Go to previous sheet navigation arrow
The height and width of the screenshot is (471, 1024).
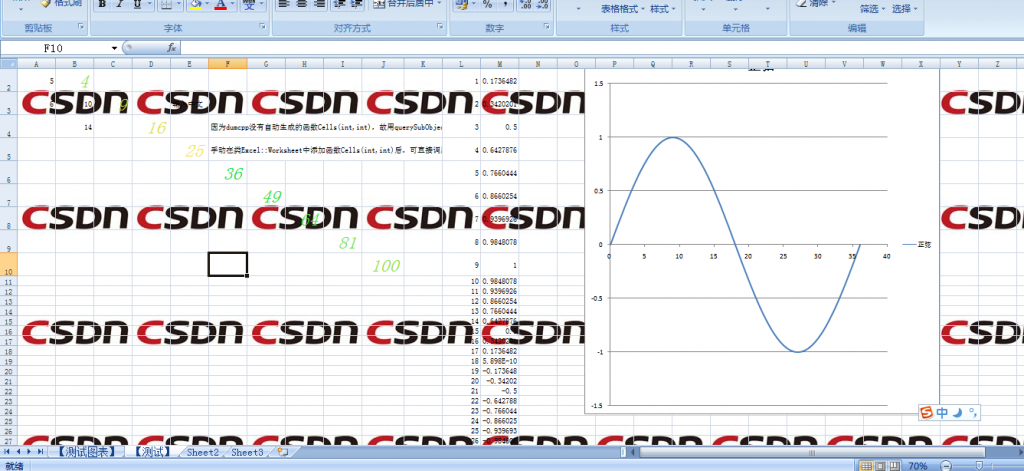click(18, 451)
